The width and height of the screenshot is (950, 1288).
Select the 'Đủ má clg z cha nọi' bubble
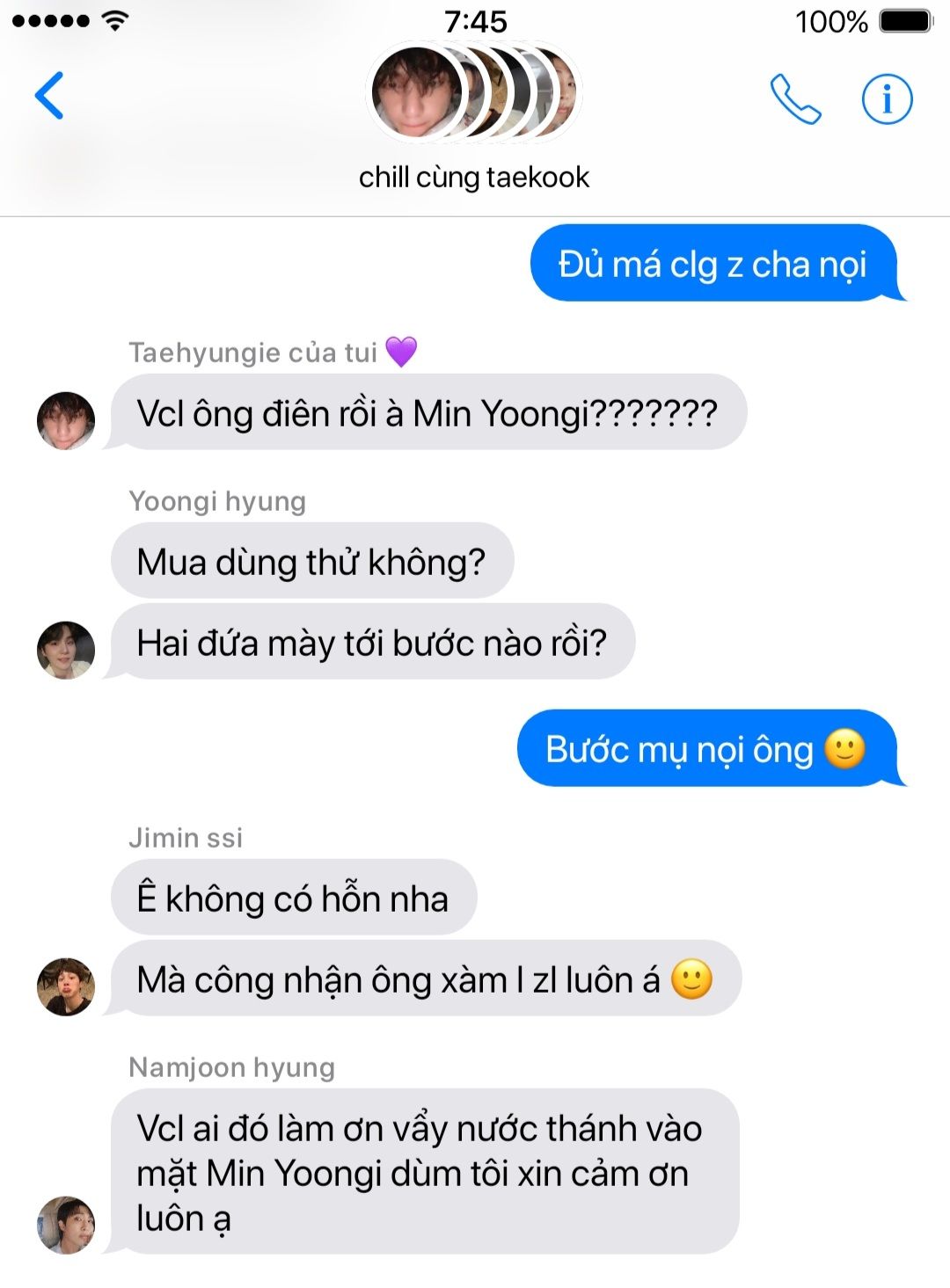714,263
